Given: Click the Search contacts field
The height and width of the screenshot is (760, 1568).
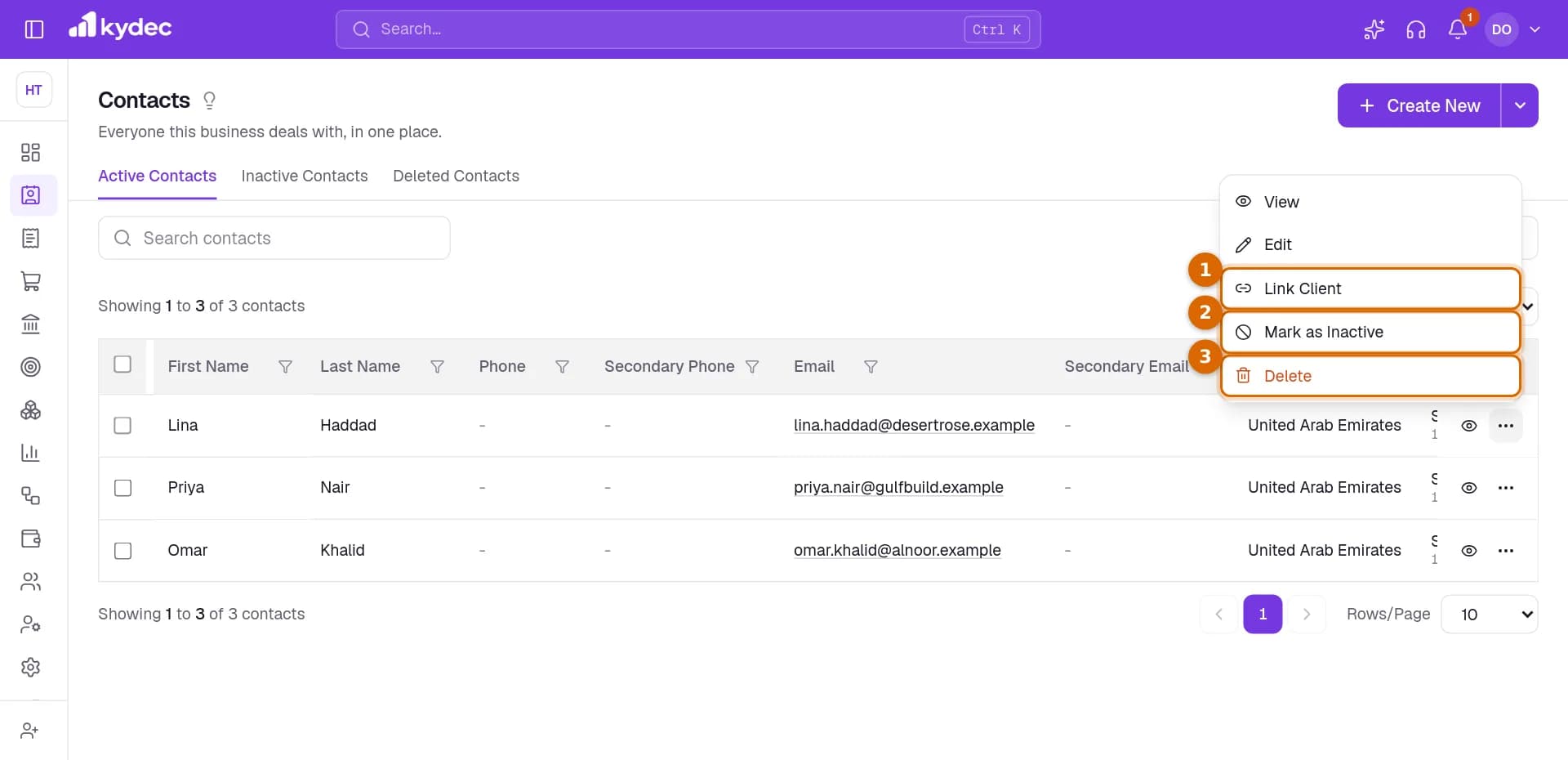Looking at the screenshot, I should pos(274,238).
